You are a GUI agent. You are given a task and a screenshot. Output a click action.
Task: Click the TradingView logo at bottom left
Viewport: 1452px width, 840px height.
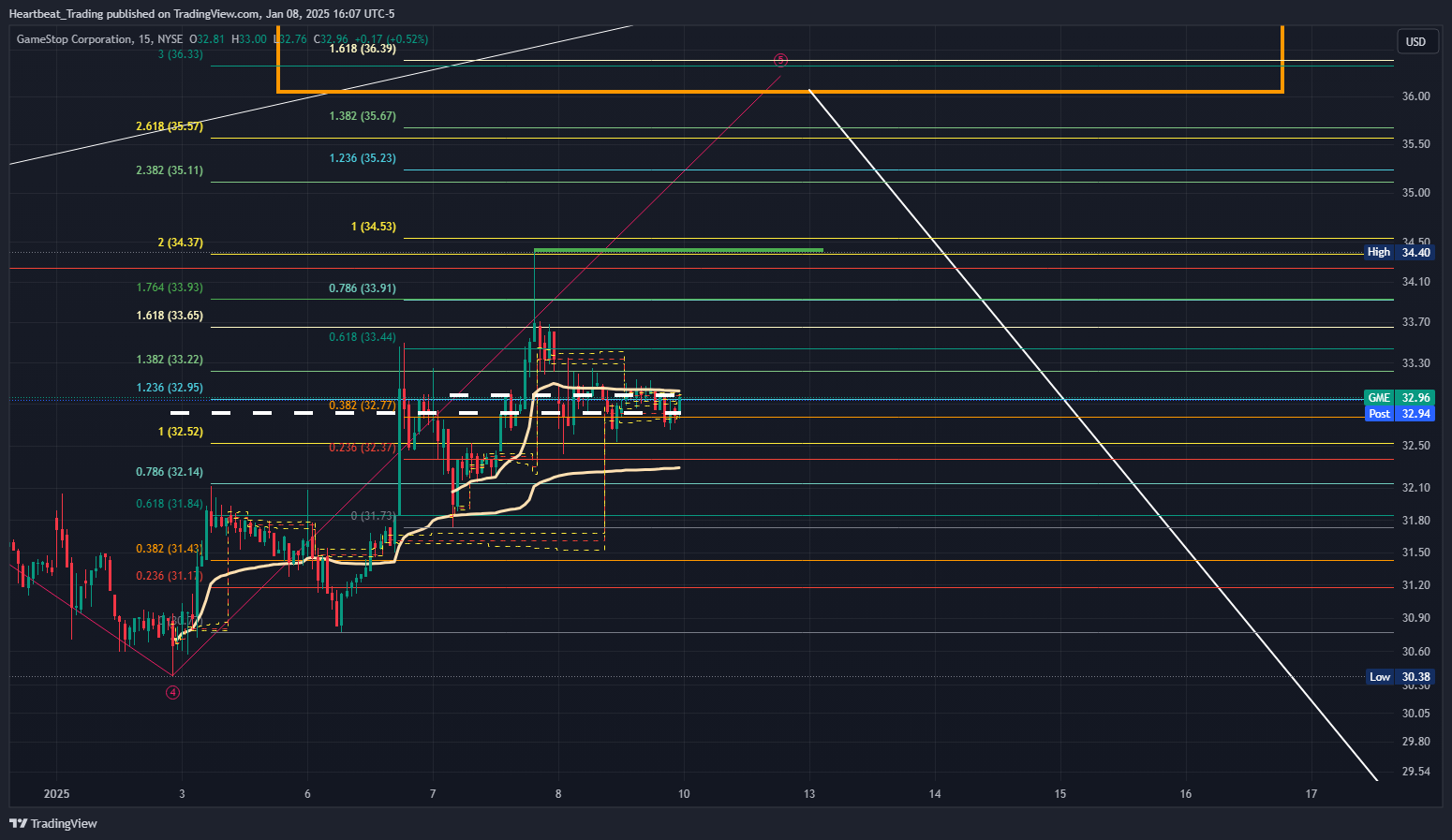[53, 823]
